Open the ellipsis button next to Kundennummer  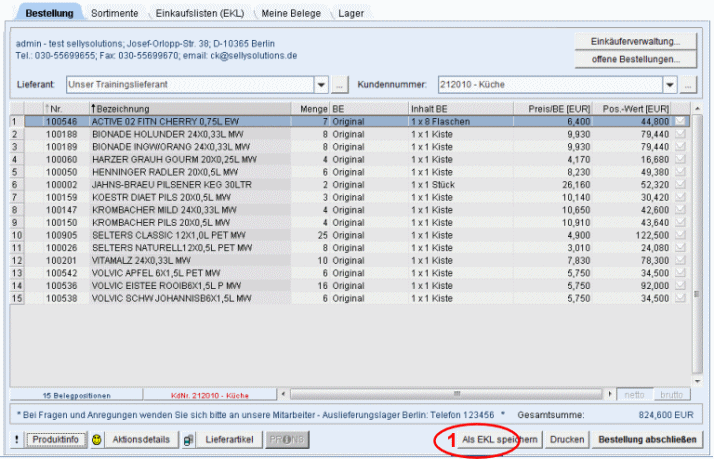point(689,85)
